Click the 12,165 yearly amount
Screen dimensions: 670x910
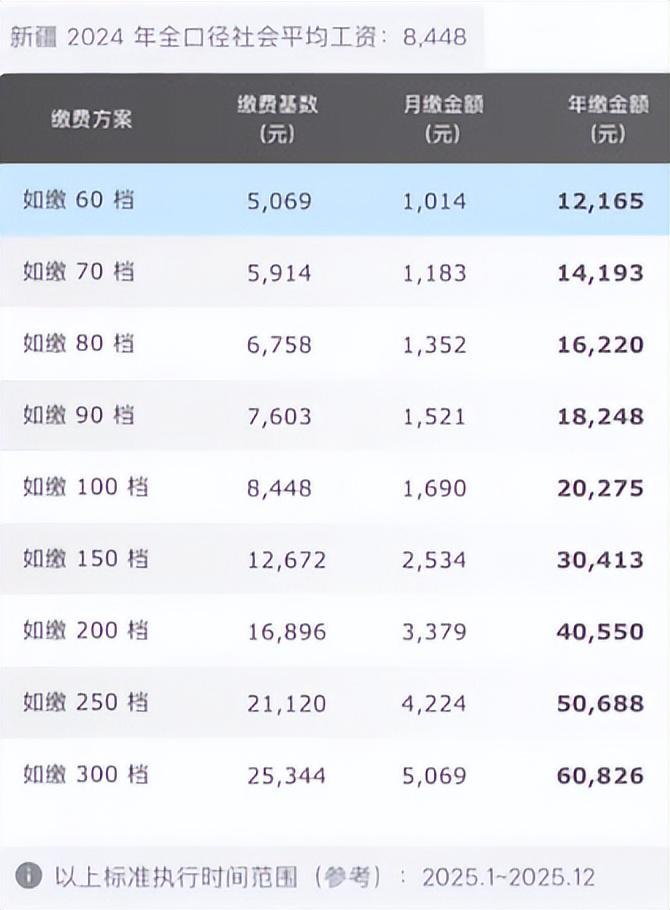pyautogui.click(x=600, y=201)
